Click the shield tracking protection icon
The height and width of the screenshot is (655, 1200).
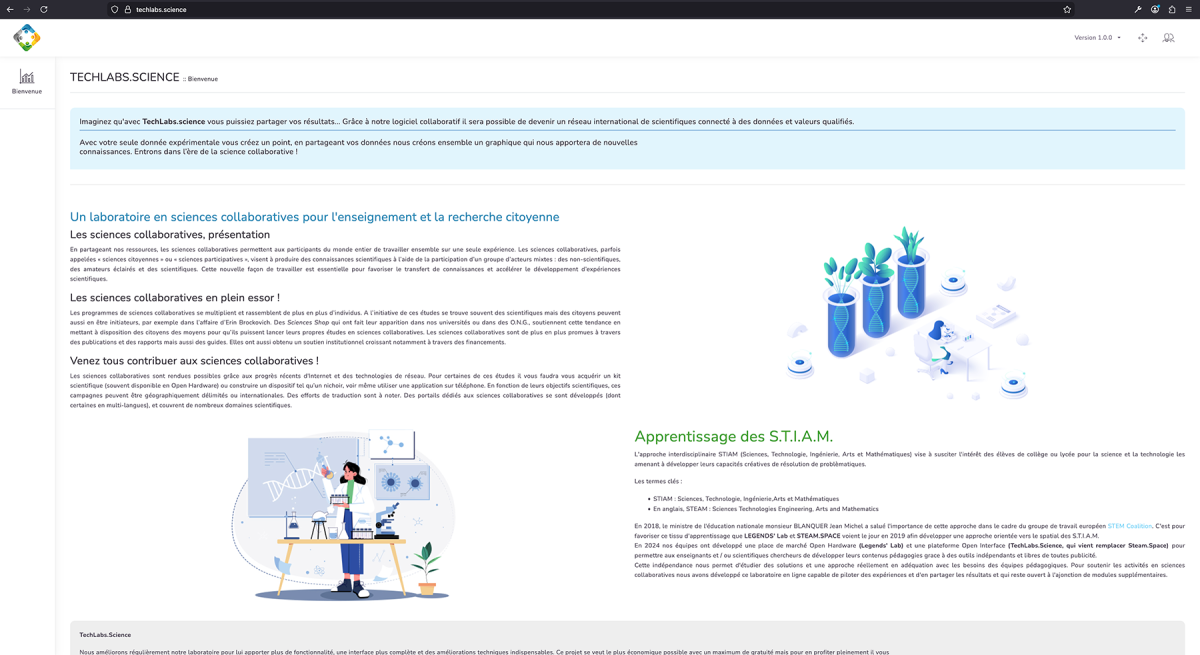click(x=115, y=9)
